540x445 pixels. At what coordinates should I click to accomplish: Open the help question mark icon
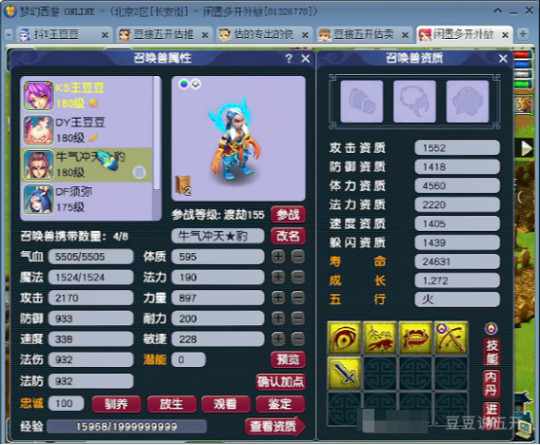(x=289, y=58)
